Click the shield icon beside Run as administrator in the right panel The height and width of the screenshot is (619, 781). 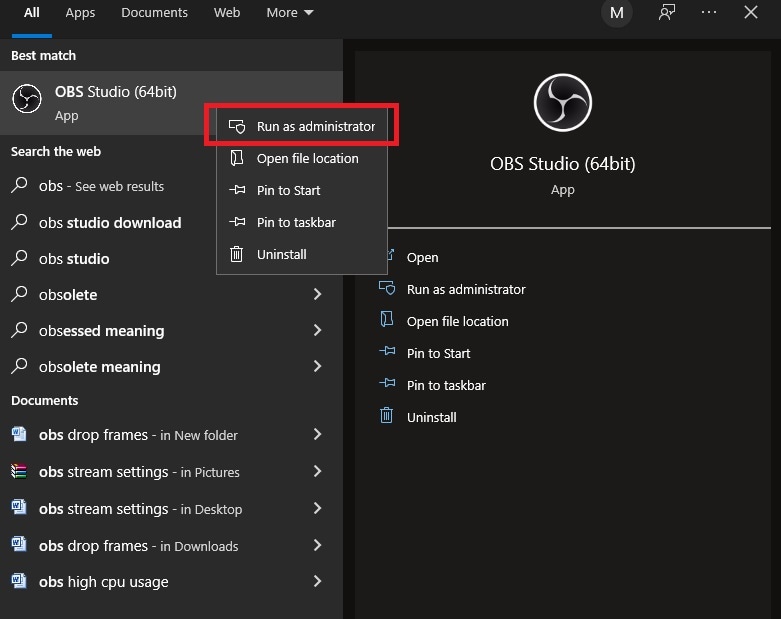click(x=387, y=289)
